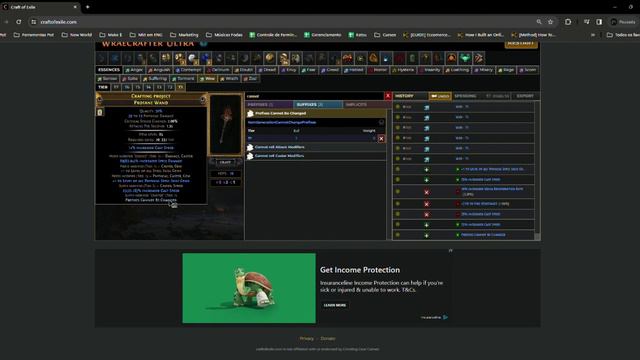
Task: Reload the page in the browser
Action: (x=19, y=22)
